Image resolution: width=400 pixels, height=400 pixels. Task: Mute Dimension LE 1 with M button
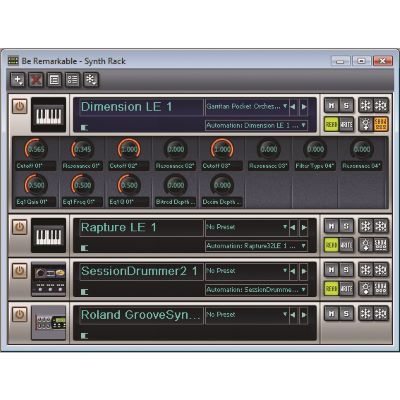point(331,106)
